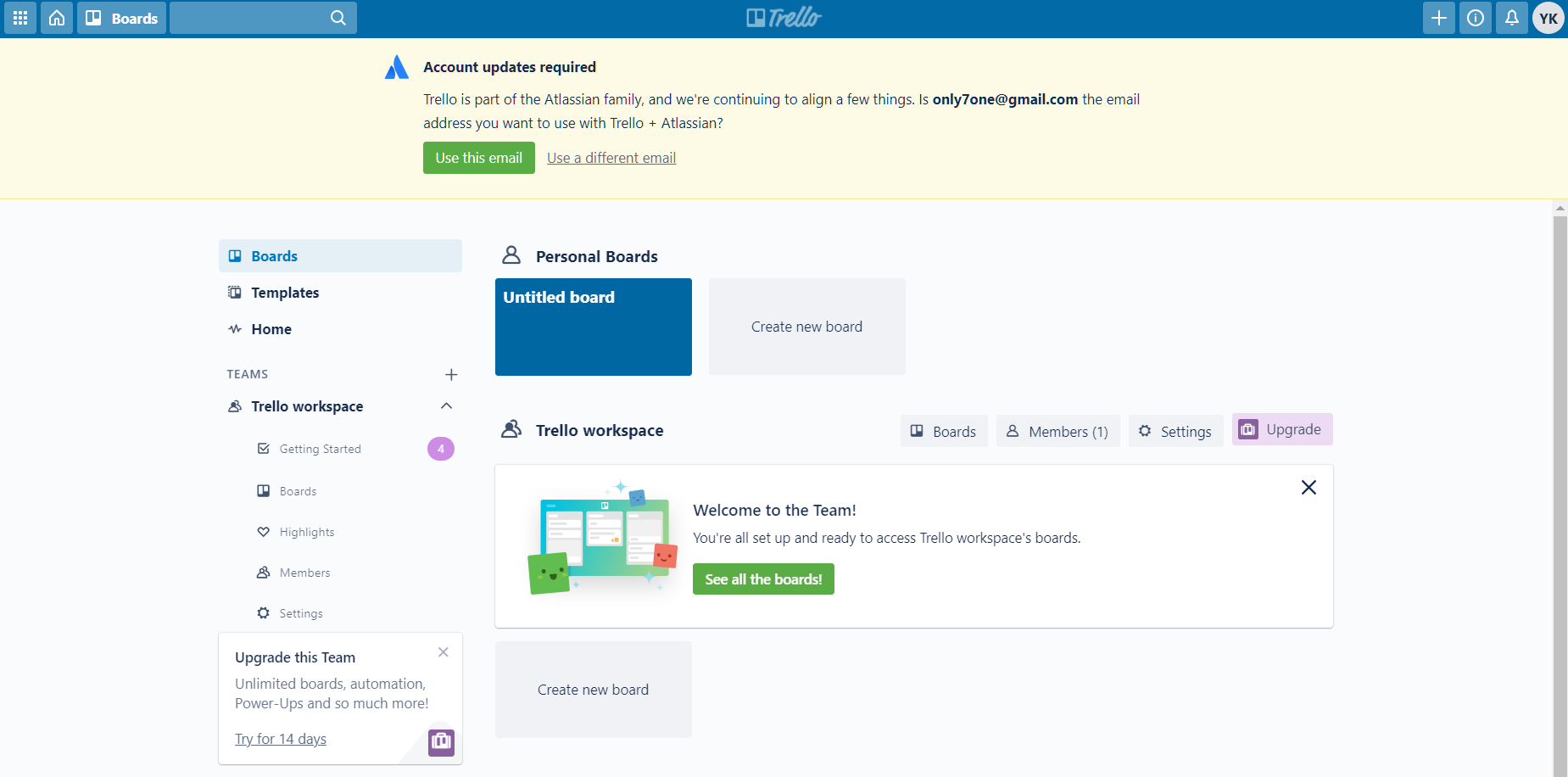Click the briefcase icon in Upgrade button

pos(1248,429)
